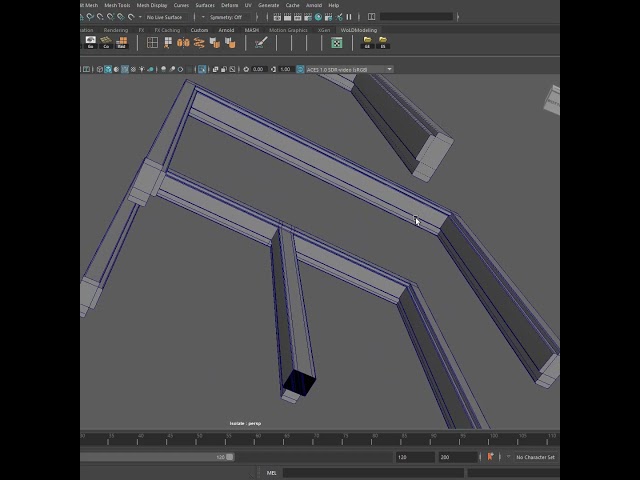
Task: Click the render setup clapperboard with gear icon
Action: 328,17
